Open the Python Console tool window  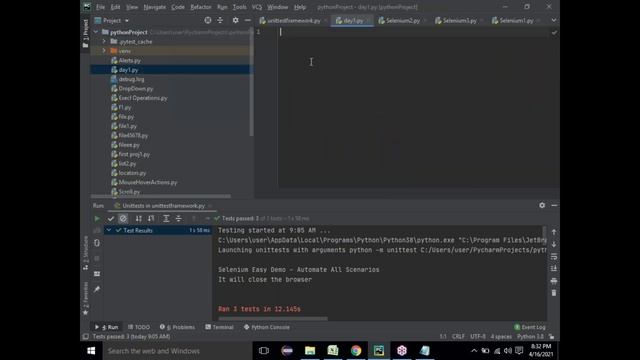267,327
